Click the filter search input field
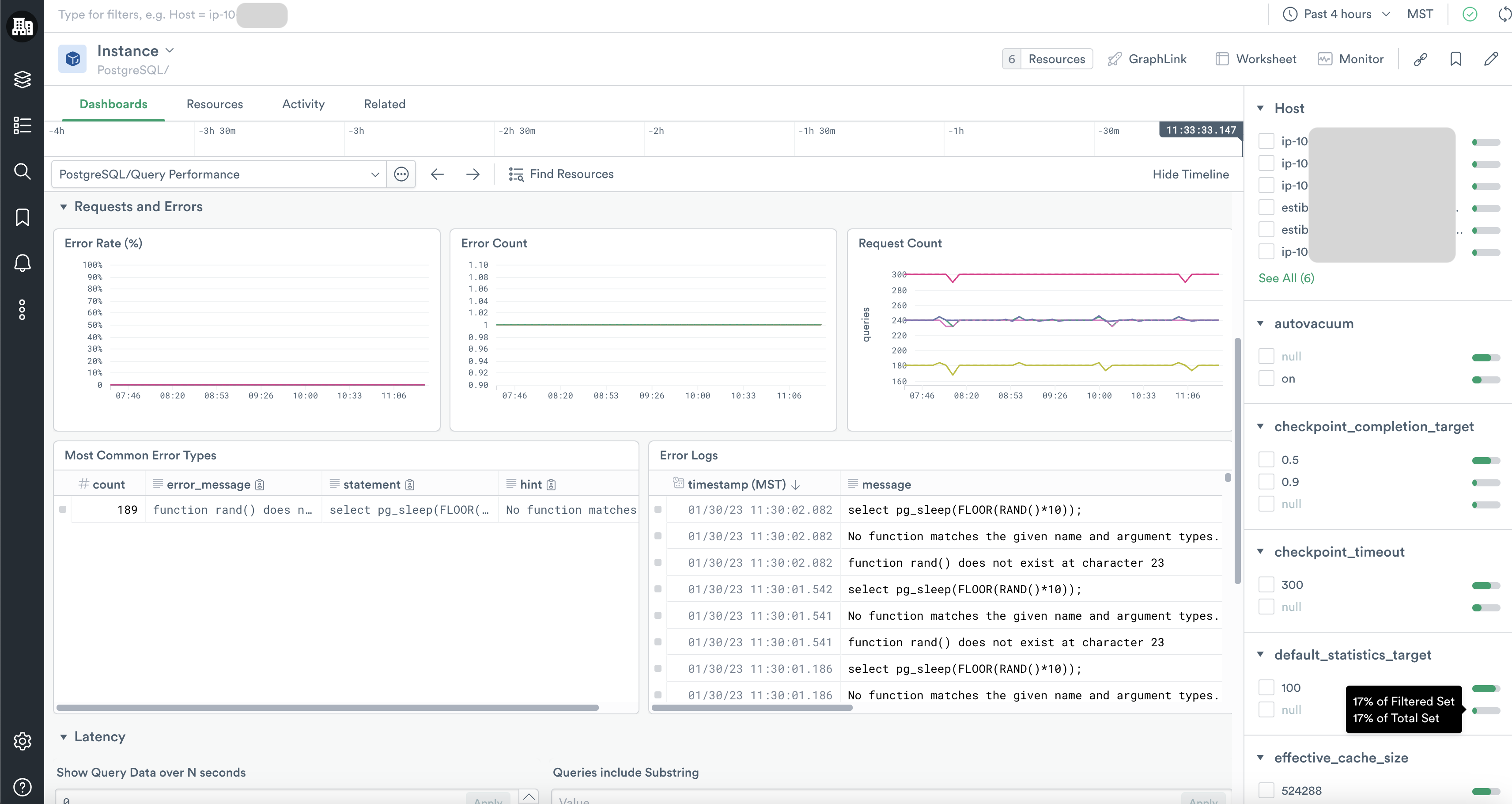The height and width of the screenshot is (804, 1512). point(147,15)
